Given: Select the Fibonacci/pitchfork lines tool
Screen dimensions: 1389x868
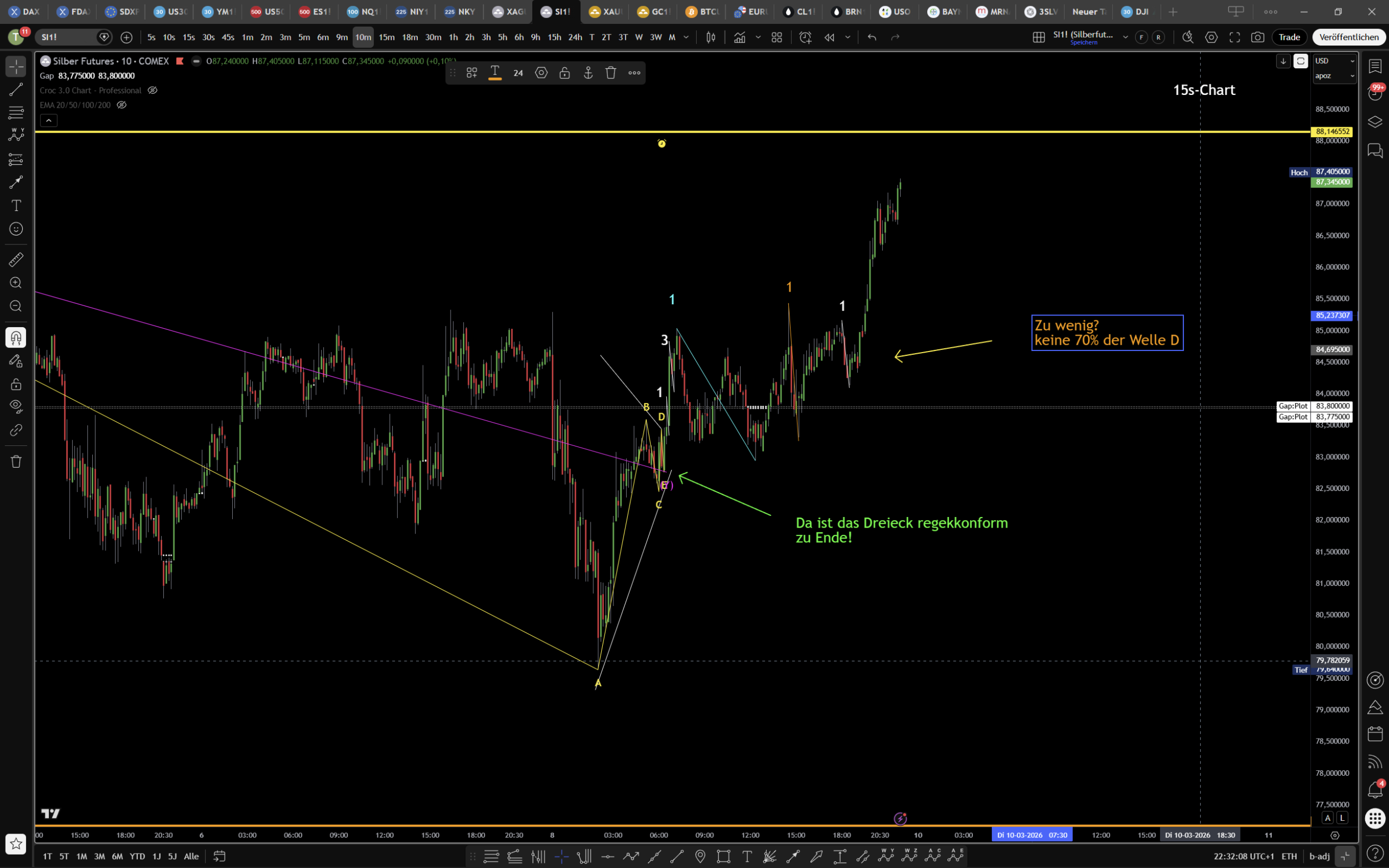Looking at the screenshot, I should tap(16, 112).
